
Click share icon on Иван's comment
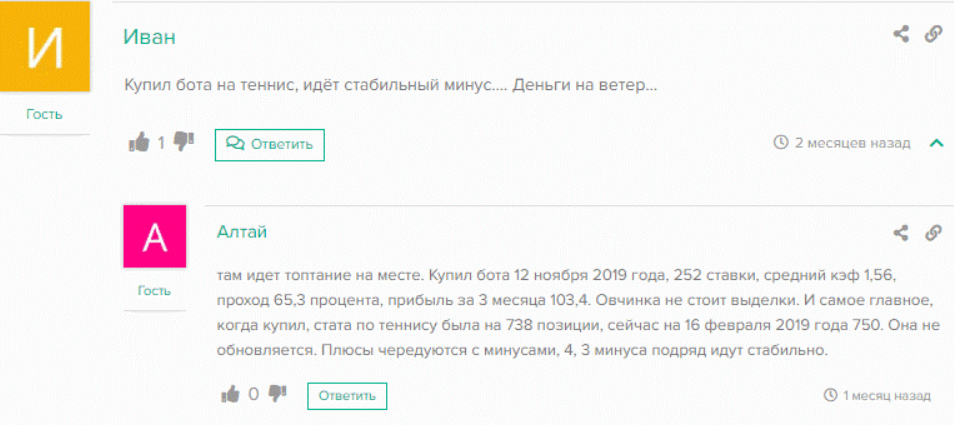tap(901, 34)
